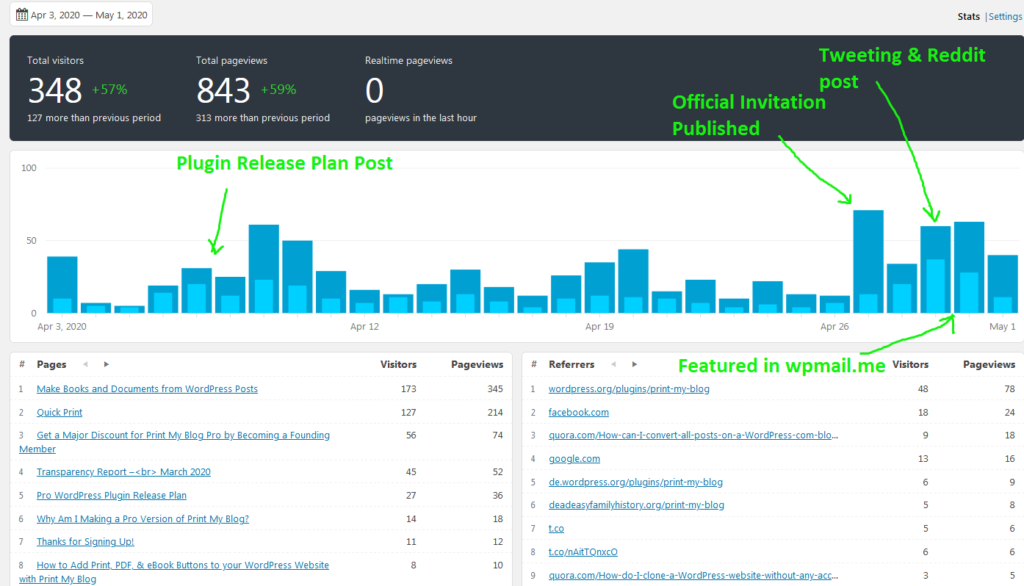The width and height of the screenshot is (1024, 586).
Task: Click the 100 label on the chart y-axis
Action: (x=29, y=168)
